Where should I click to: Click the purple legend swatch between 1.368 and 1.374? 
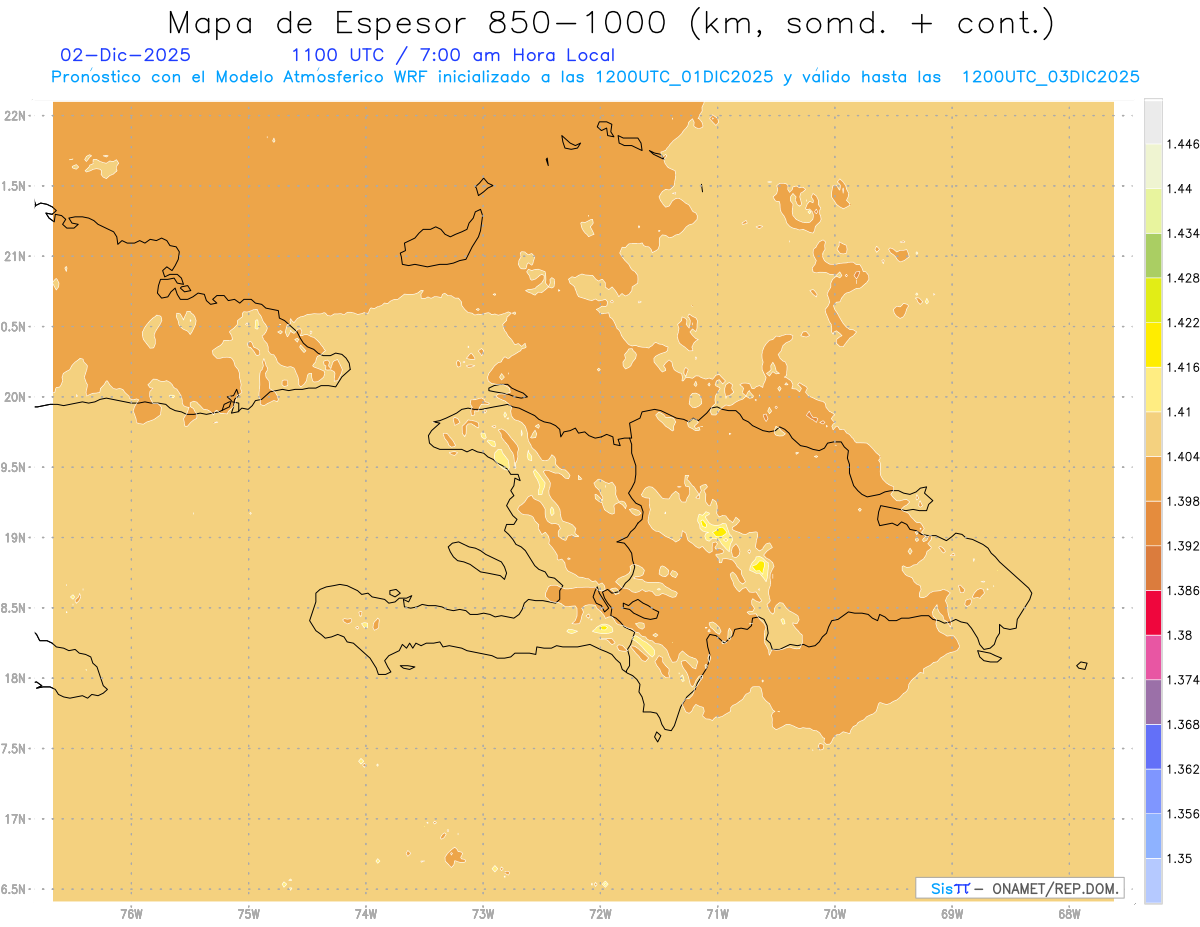1153,702
